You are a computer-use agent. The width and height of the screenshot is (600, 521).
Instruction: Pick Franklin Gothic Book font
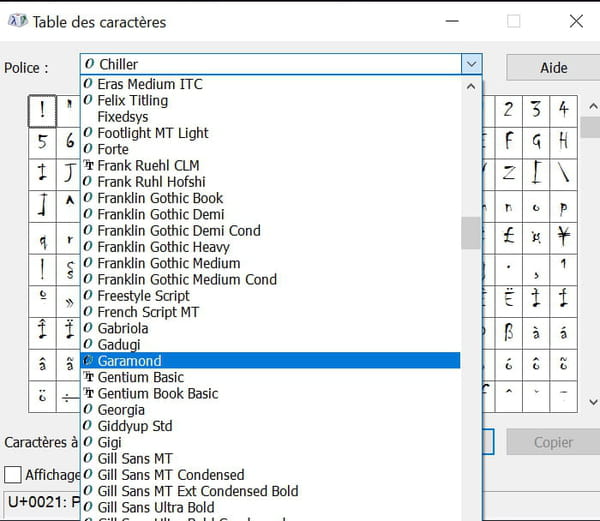pyautogui.click(x=270, y=198)
